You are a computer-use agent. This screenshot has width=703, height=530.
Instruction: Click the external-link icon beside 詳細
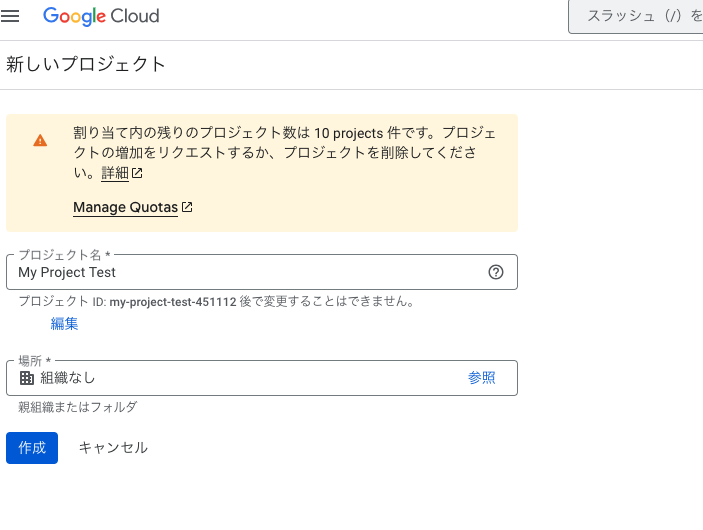click(138, 173)
